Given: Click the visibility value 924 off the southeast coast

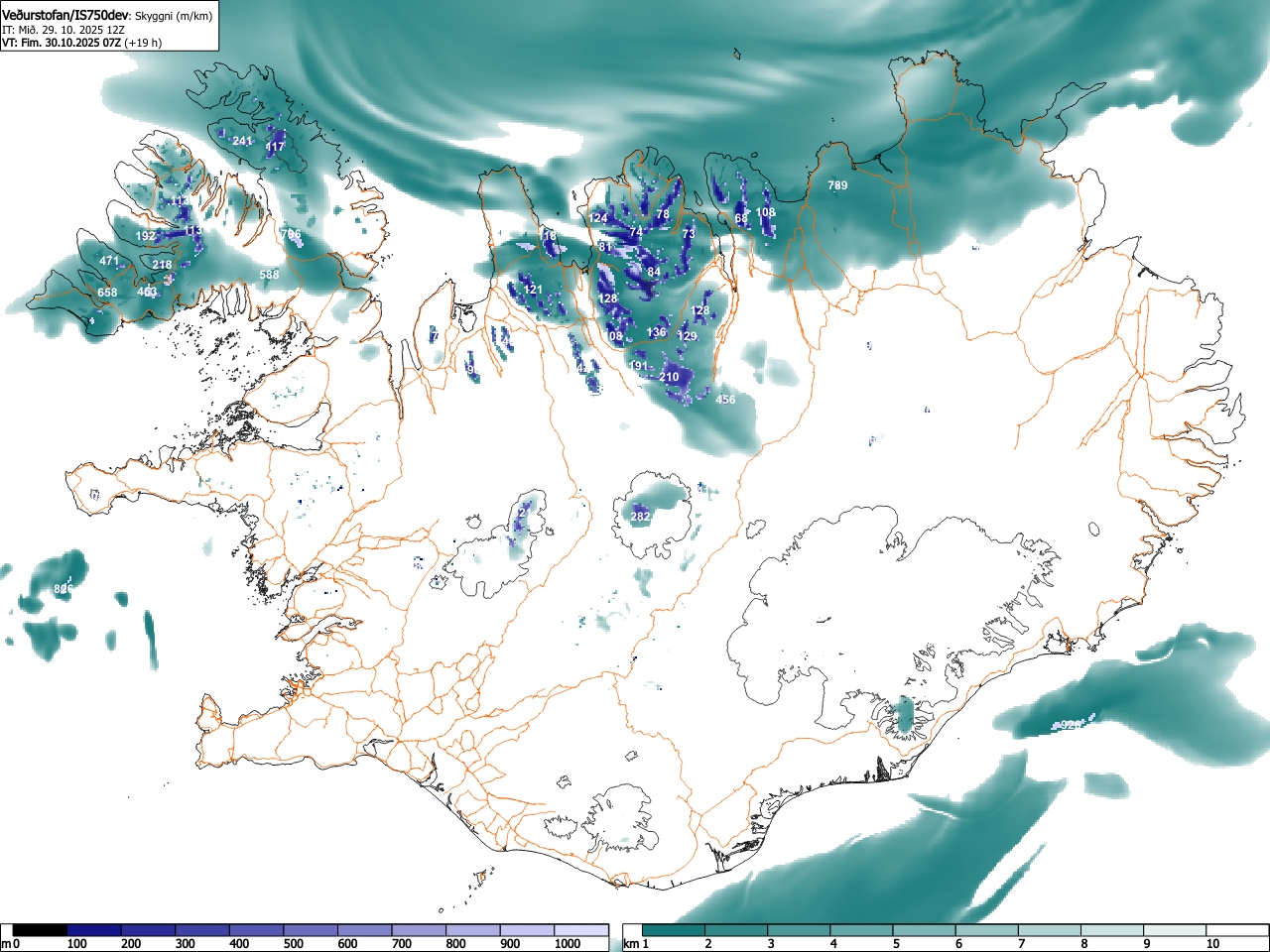Looking at the screenshot, I should [x=1071, y=725].
